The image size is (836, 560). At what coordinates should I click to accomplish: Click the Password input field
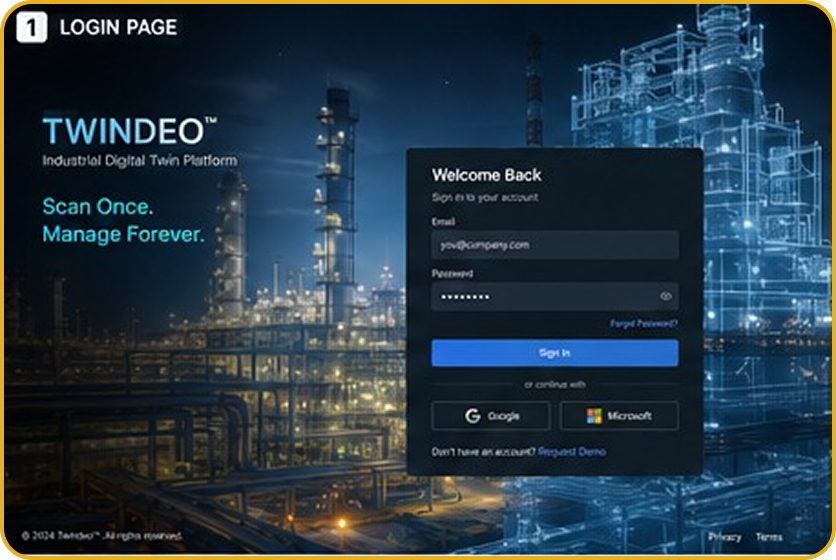[554, 297]
